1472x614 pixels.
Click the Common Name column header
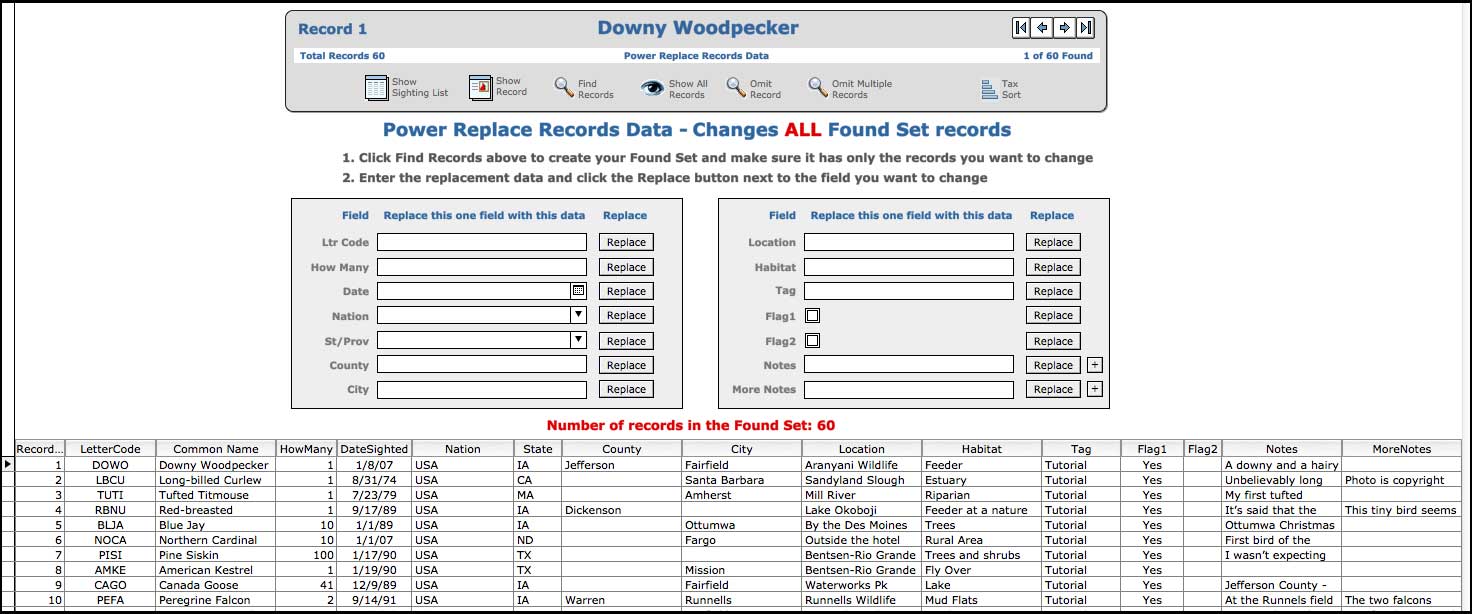216,449
